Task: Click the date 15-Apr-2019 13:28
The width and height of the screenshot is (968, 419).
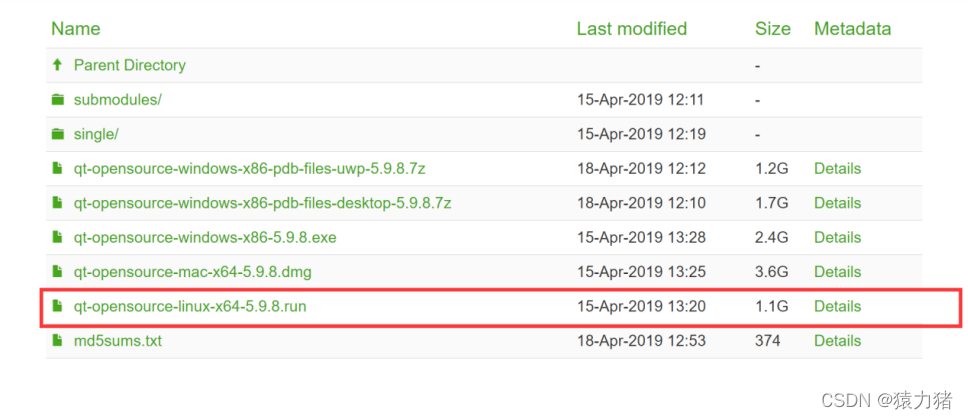Action: coord(641,238)
